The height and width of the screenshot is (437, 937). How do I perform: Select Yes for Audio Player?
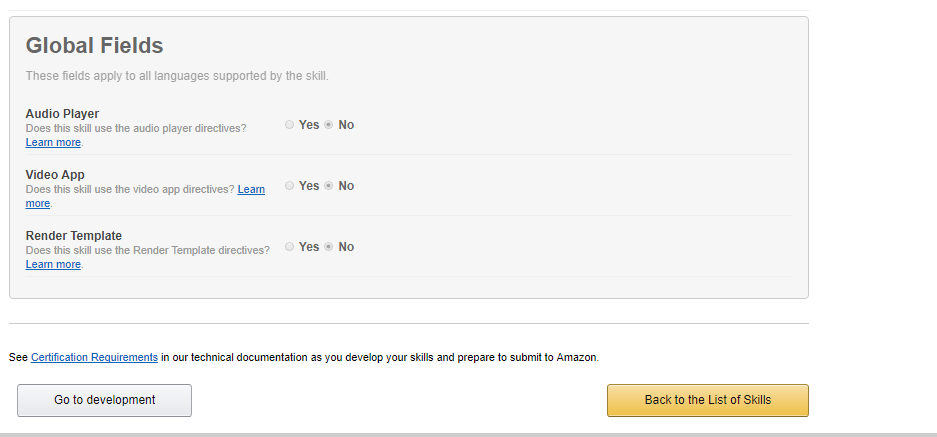(x=290, y=125)
